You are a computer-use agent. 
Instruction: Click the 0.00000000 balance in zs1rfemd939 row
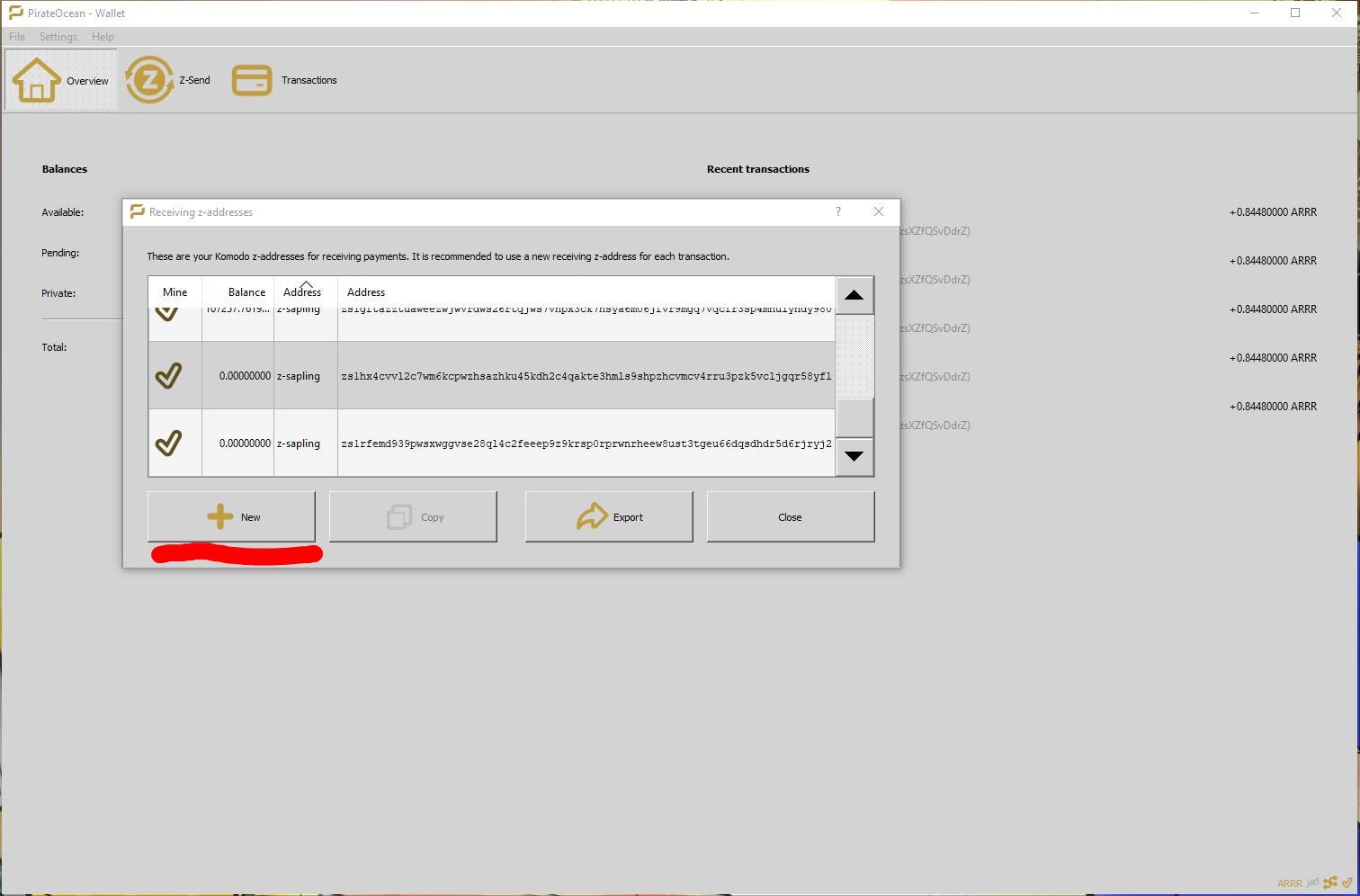coord(245,444)
